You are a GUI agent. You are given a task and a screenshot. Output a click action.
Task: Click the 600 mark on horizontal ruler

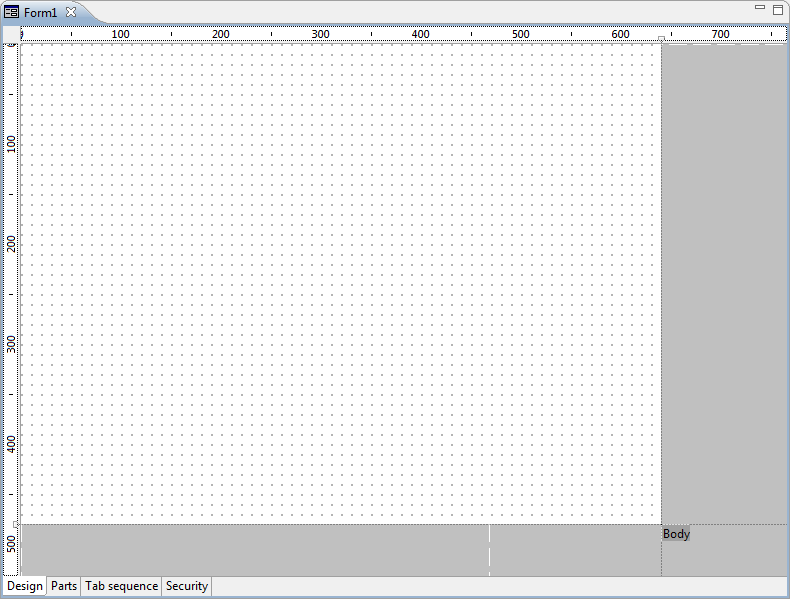point(620,34)
